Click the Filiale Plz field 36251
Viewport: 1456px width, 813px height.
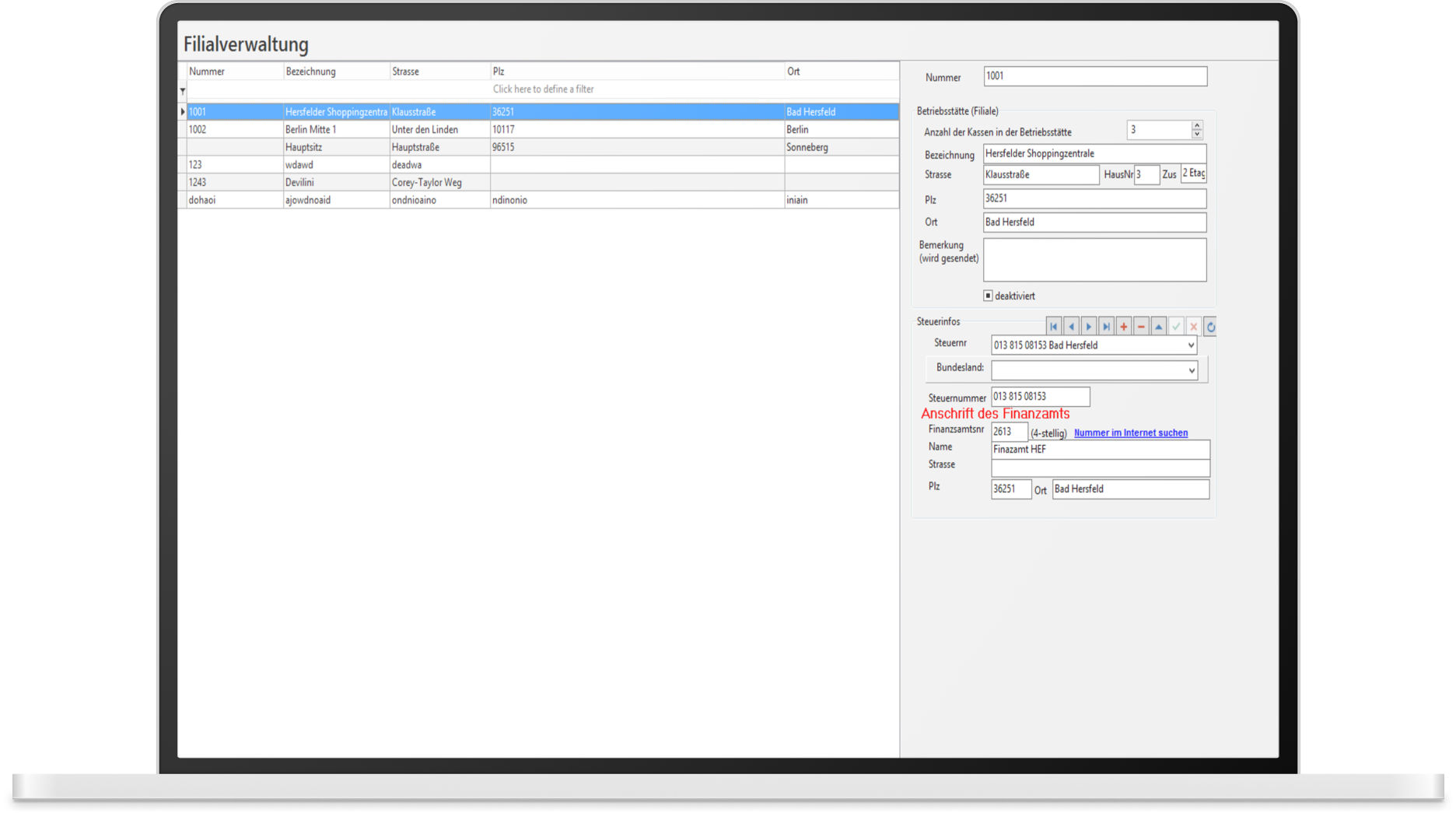pos(1094,198)
